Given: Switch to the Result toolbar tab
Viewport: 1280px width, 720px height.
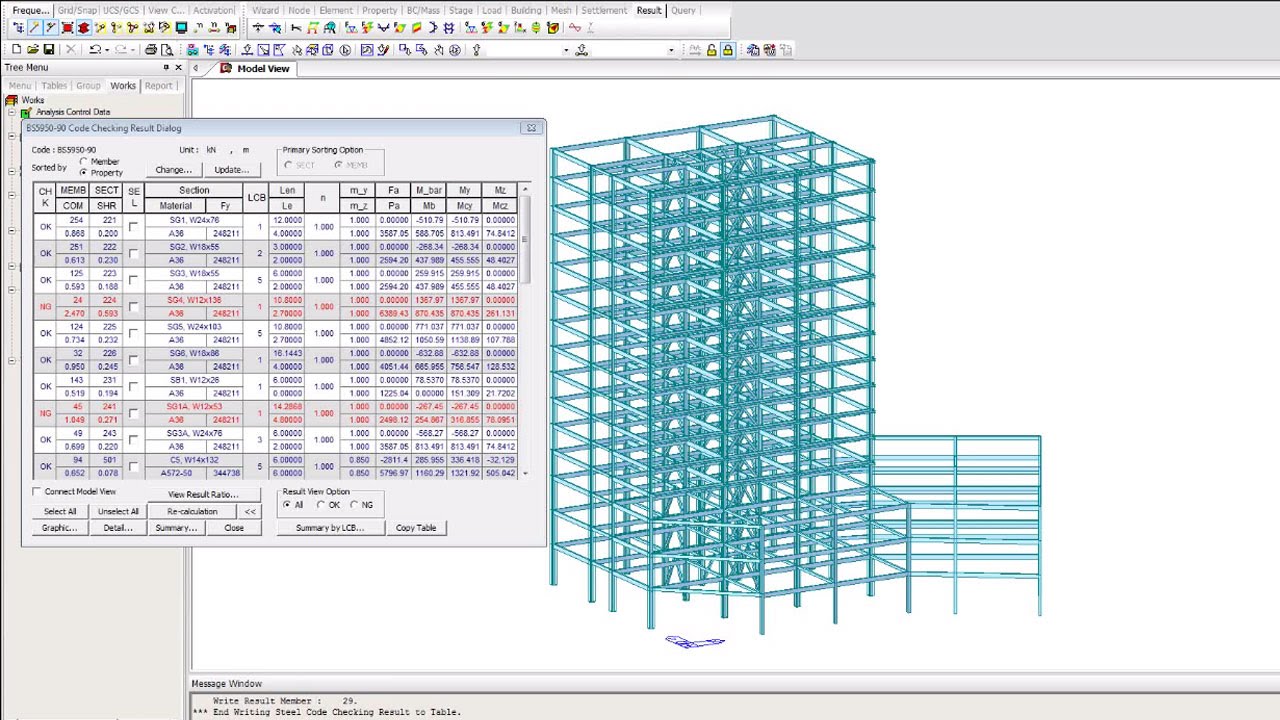Looking at the screenshot, I should (649, 10).
